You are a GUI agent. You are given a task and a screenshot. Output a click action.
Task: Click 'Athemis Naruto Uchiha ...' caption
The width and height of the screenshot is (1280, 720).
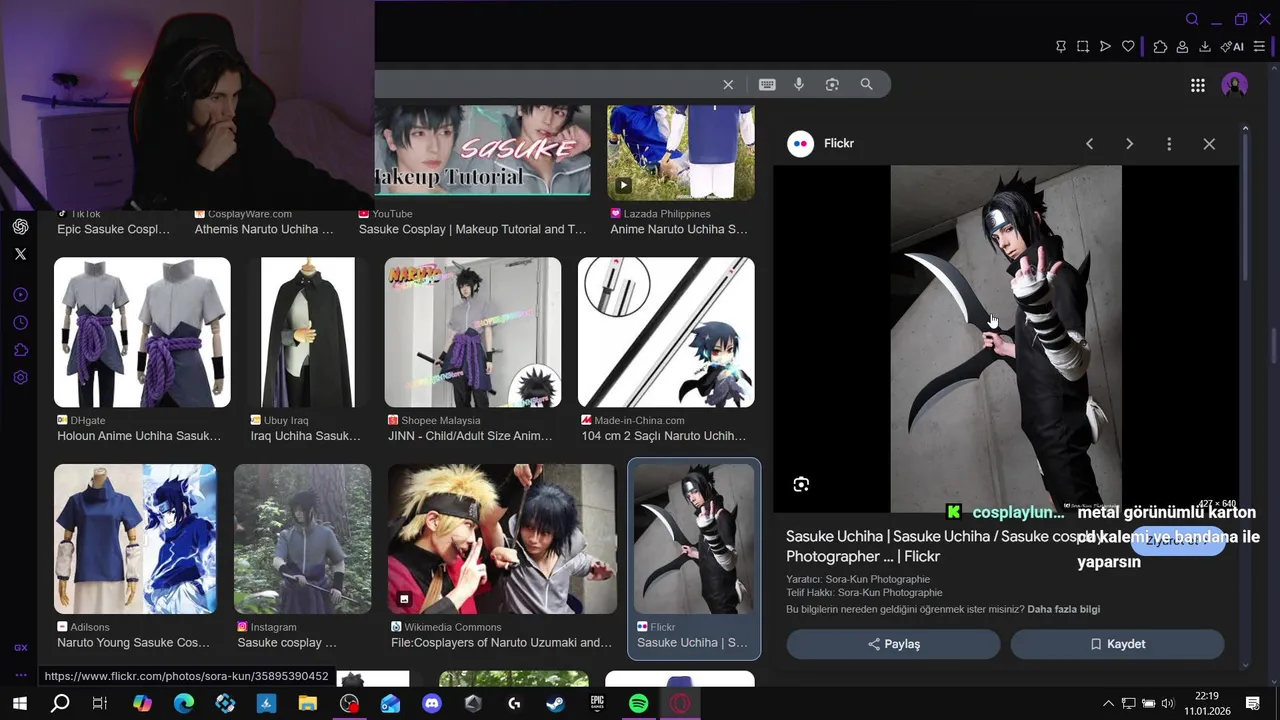pyautogui.click(x=264, y=229)
